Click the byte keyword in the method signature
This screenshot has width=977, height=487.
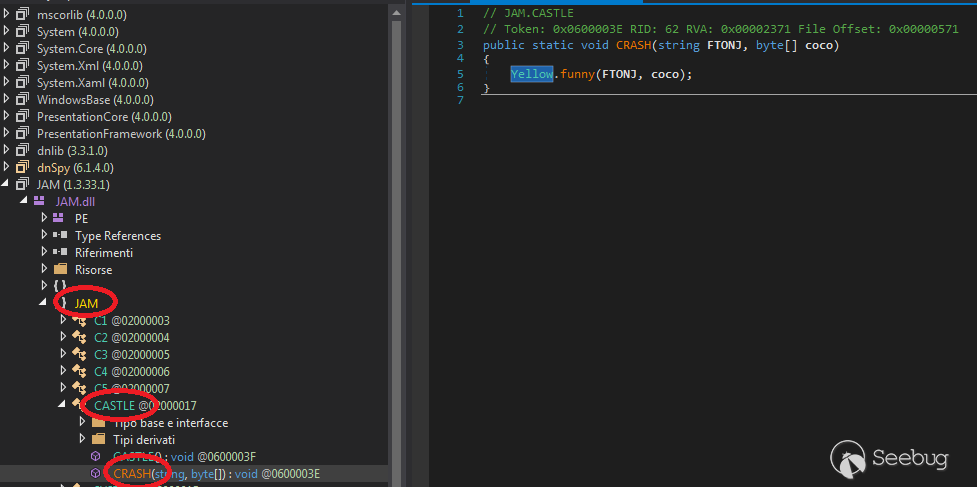click(768, 45)
